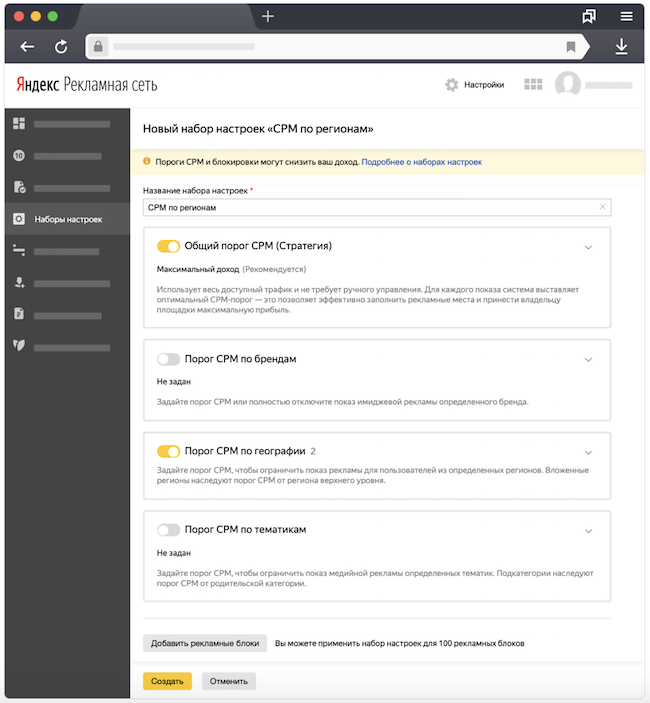
Task: Click the Создать button
Action: pos(167,681)
